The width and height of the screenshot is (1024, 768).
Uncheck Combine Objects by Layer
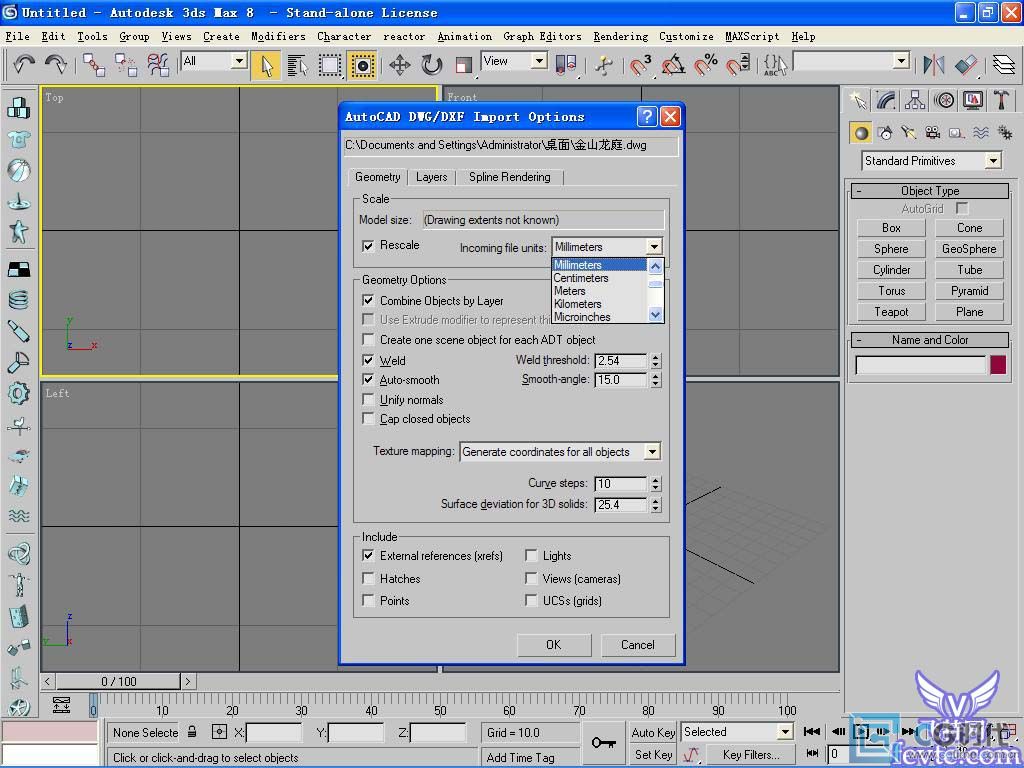coord(368,300)
